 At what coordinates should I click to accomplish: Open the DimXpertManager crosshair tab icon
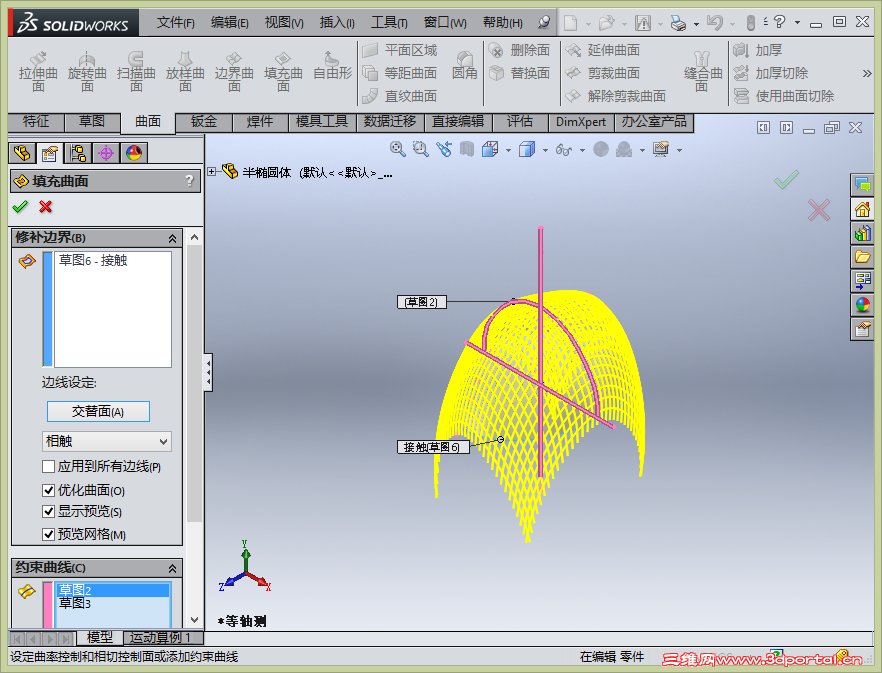tap(106, 153)
